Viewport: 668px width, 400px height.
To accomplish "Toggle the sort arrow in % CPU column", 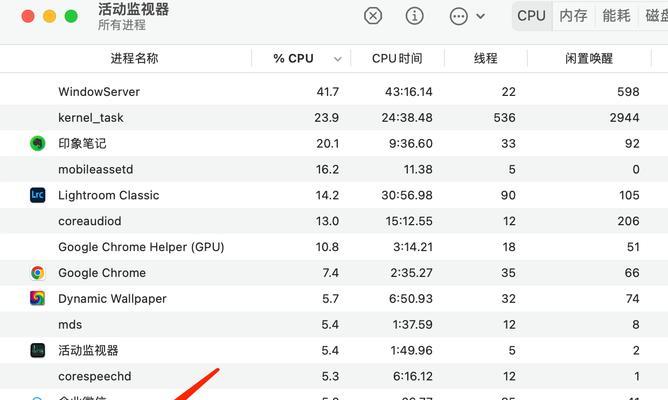I will point(337,59).
